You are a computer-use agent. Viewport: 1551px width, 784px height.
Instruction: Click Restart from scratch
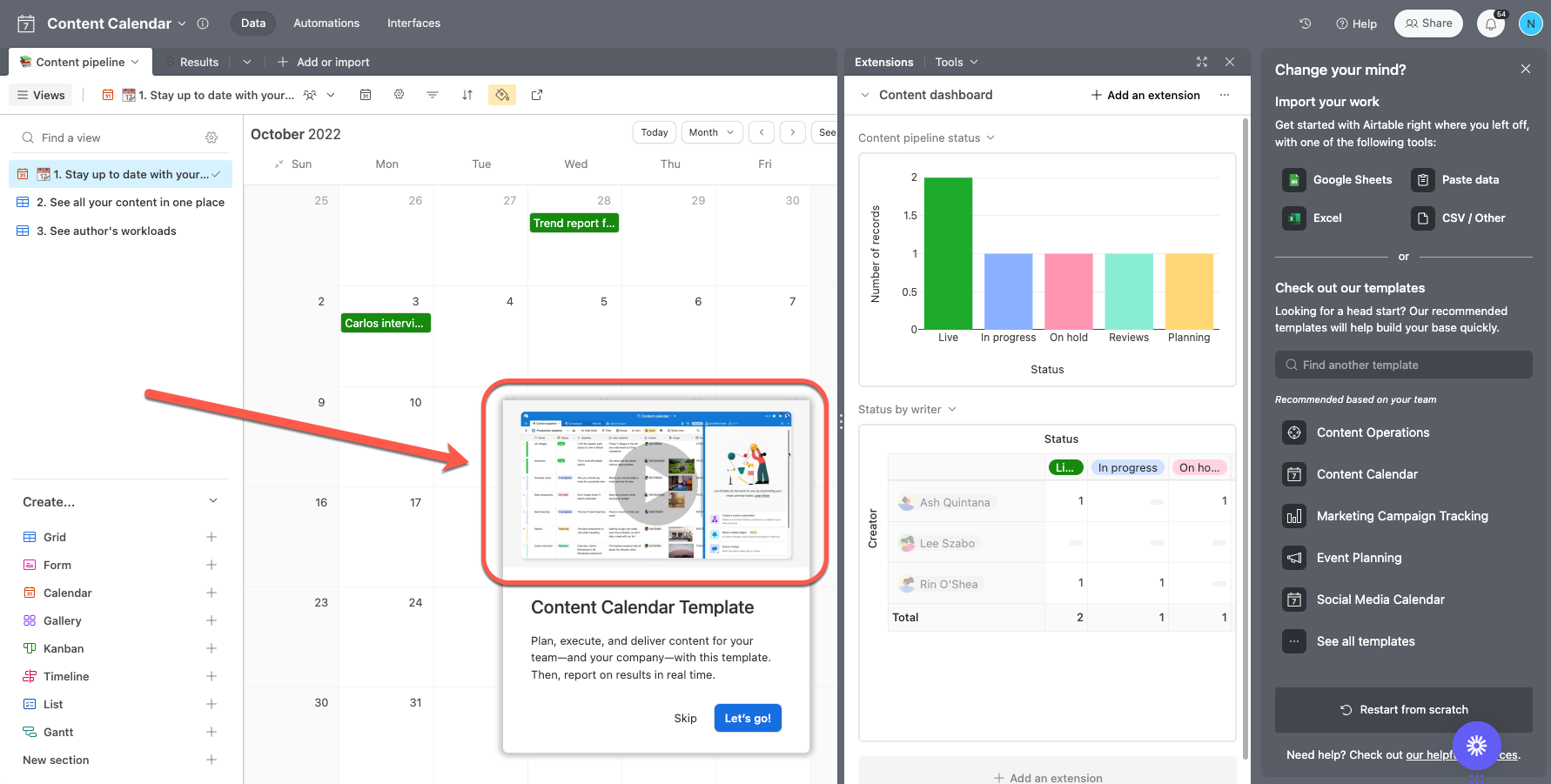click(x=1404, y=710)
